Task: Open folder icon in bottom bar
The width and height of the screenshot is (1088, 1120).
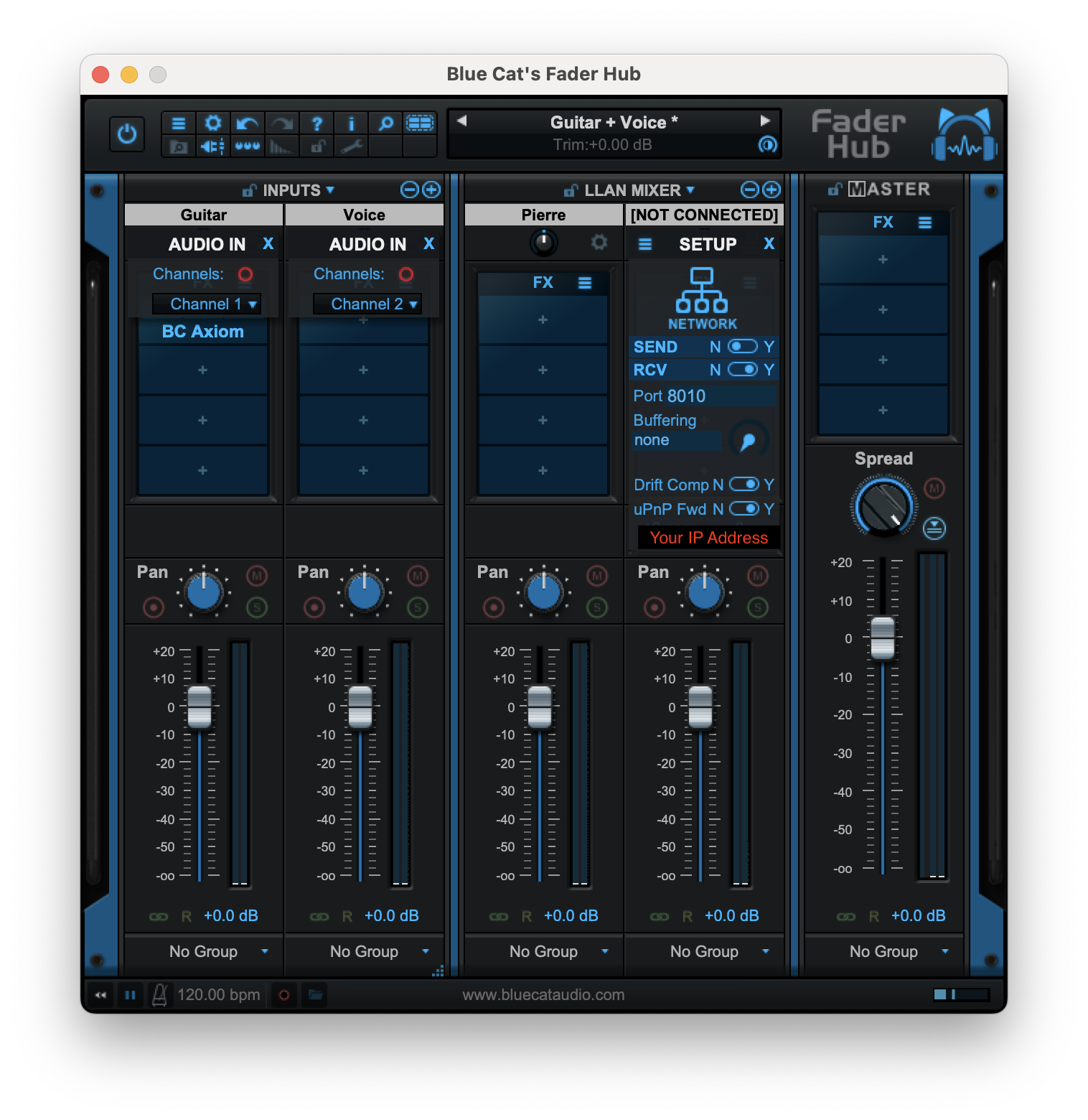Action: [x=314, y=995]
